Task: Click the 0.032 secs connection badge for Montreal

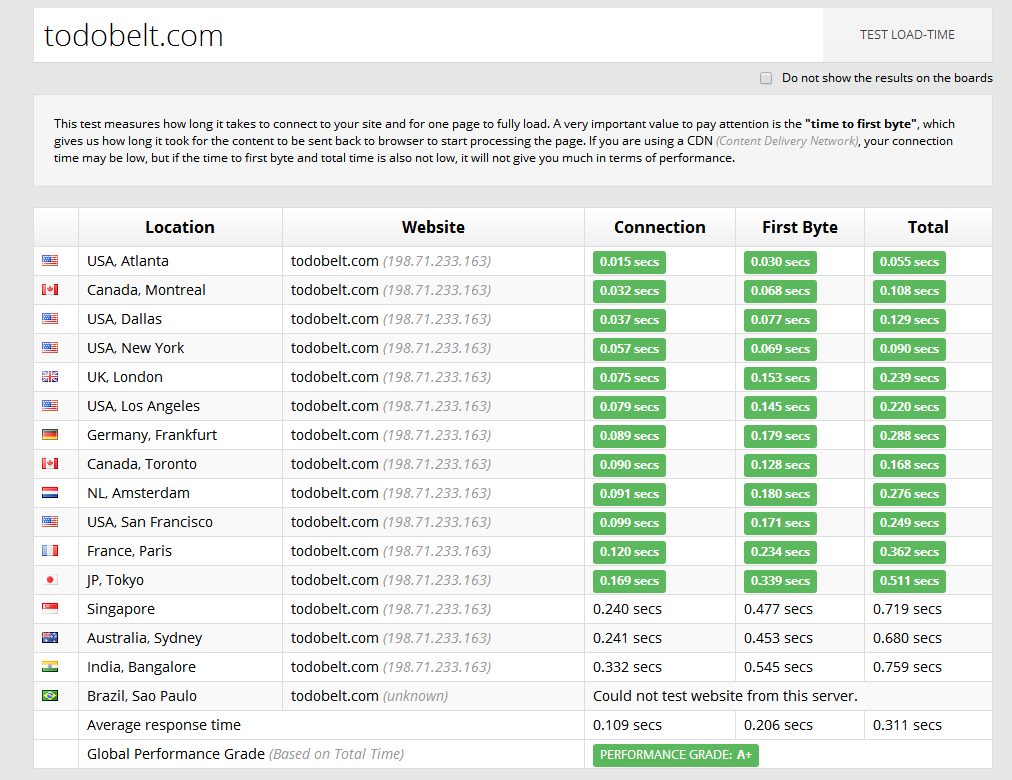Action: click(629, 291)
